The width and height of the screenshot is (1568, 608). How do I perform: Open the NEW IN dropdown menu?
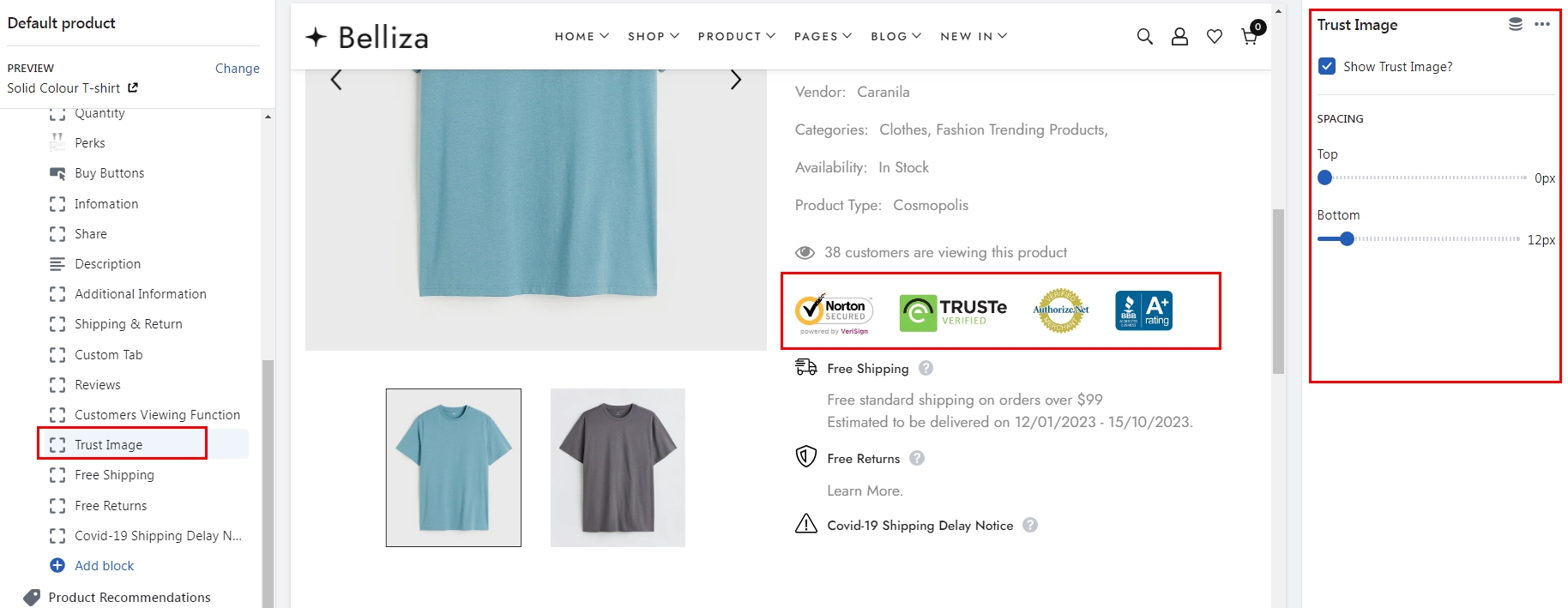click(x=974, y=36)
